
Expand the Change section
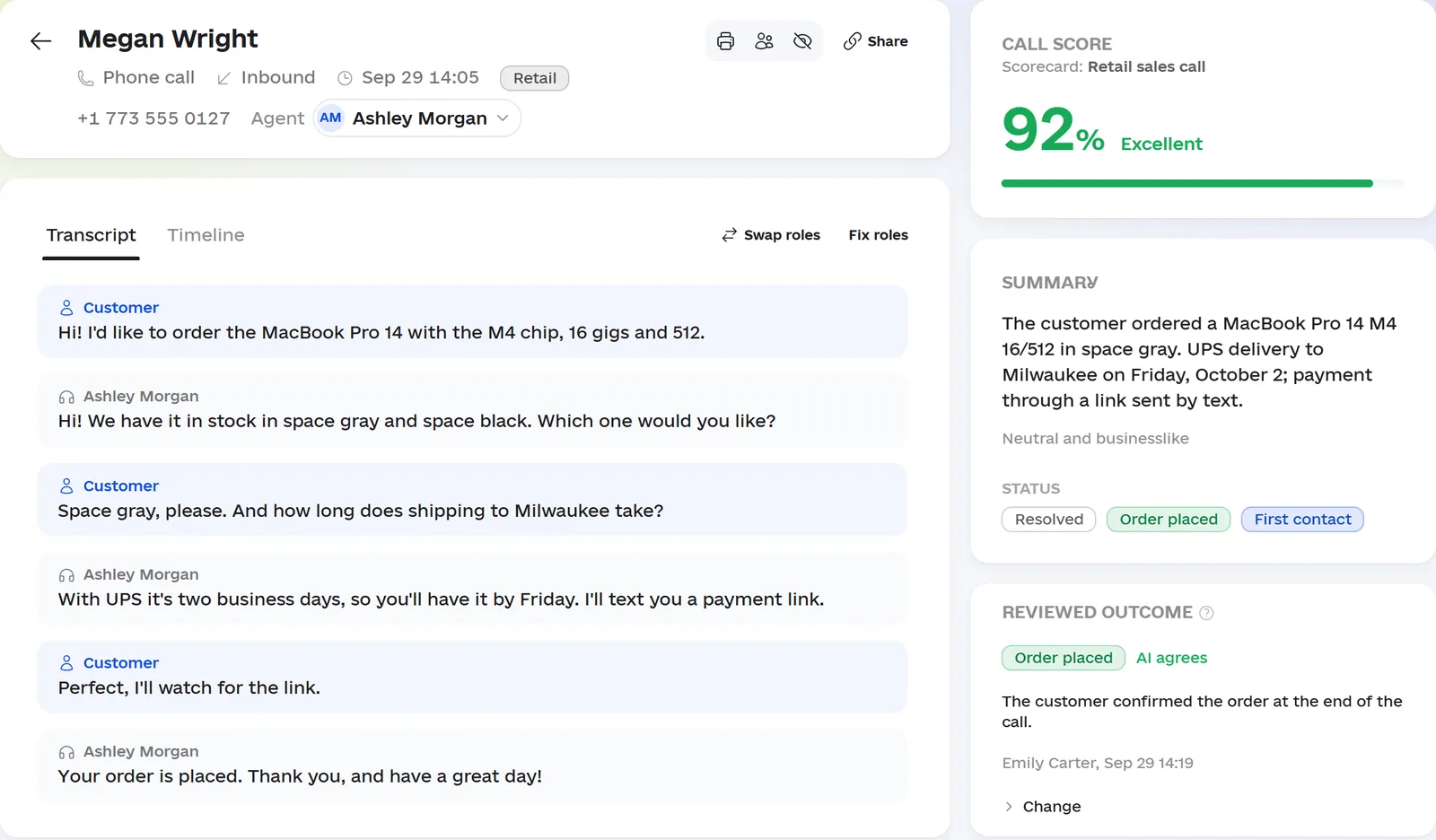pyautogui.click(x=1042, y=807)
